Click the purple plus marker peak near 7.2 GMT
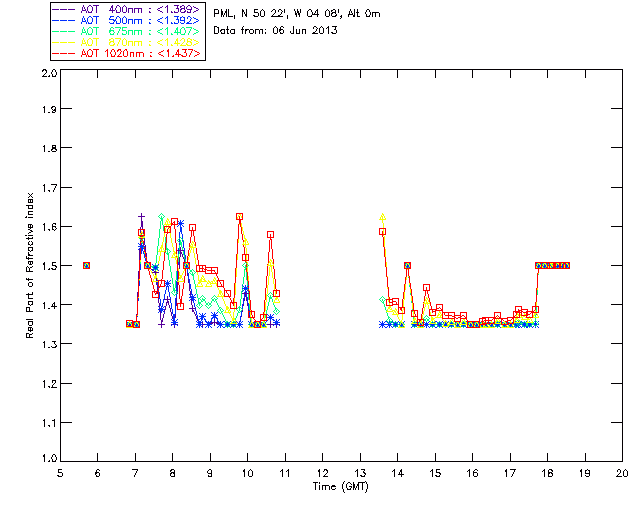 click(x=141, y=216)
